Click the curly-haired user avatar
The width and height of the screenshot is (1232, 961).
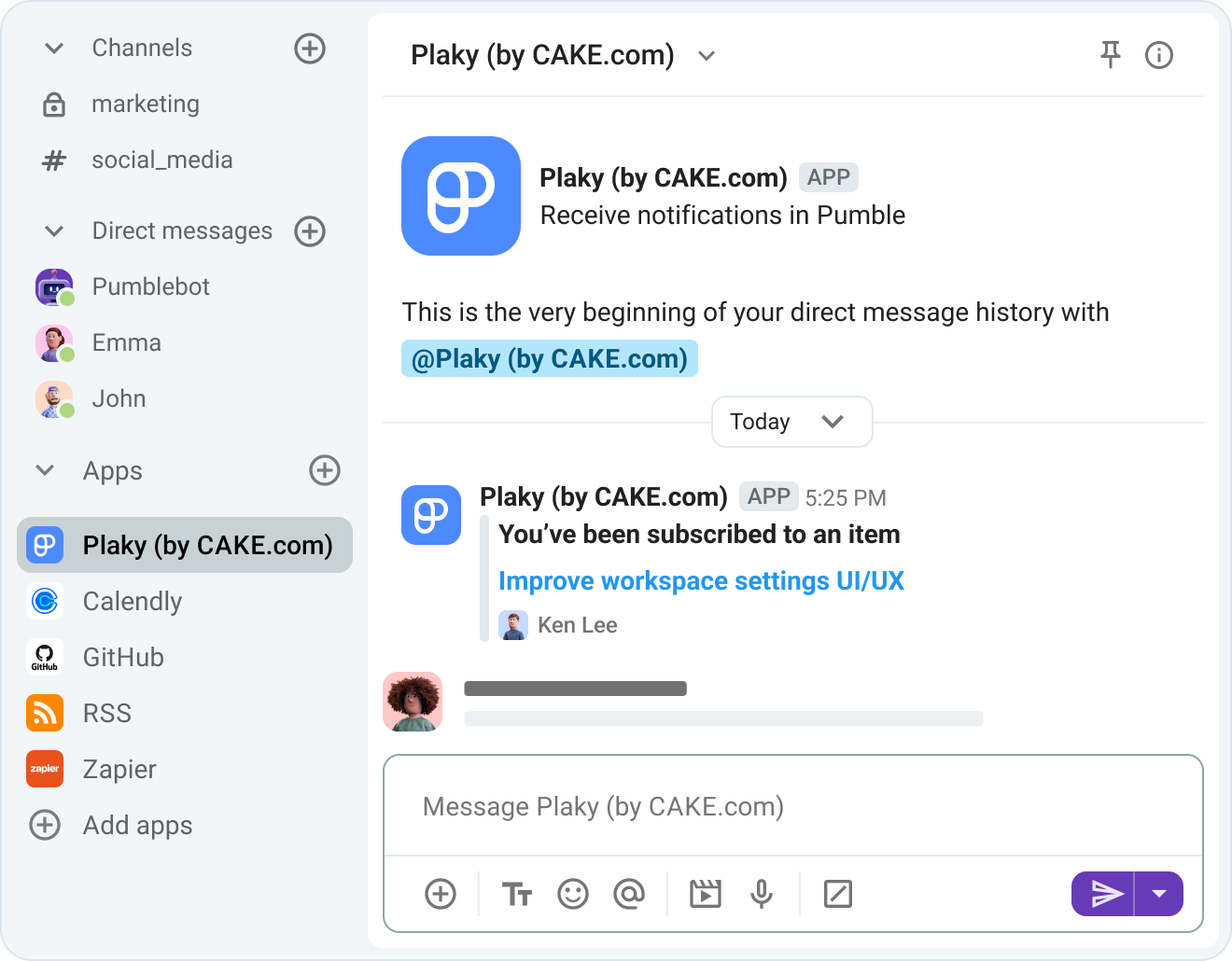[x=413, y=702]
